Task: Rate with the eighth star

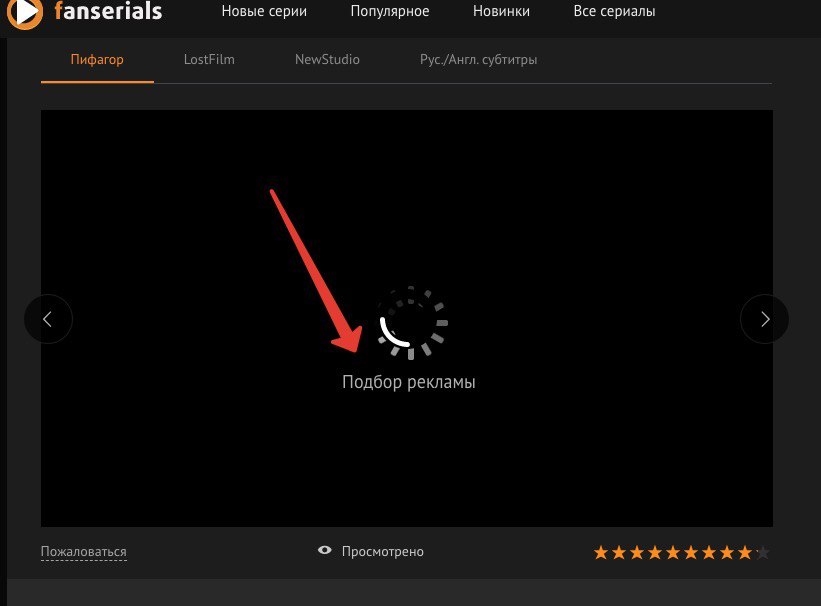Action: [x=727, y=552]
